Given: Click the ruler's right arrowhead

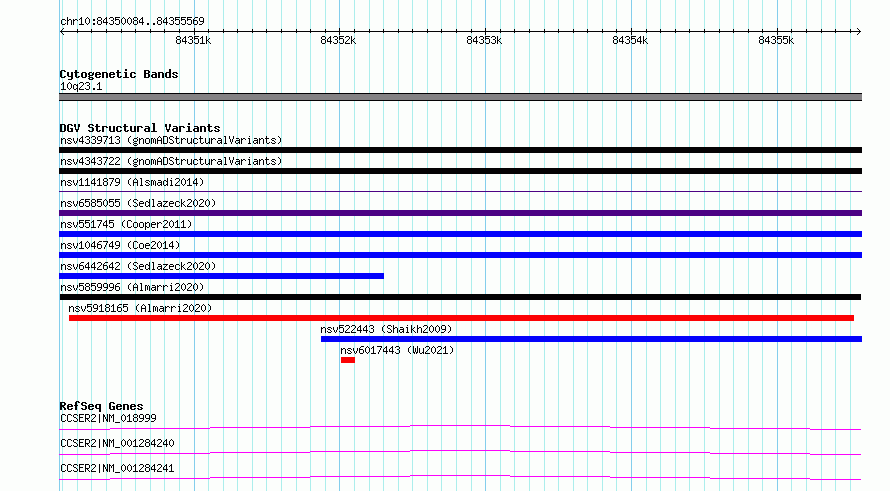Looking at the screenshot, I should (x=859, y=32).
